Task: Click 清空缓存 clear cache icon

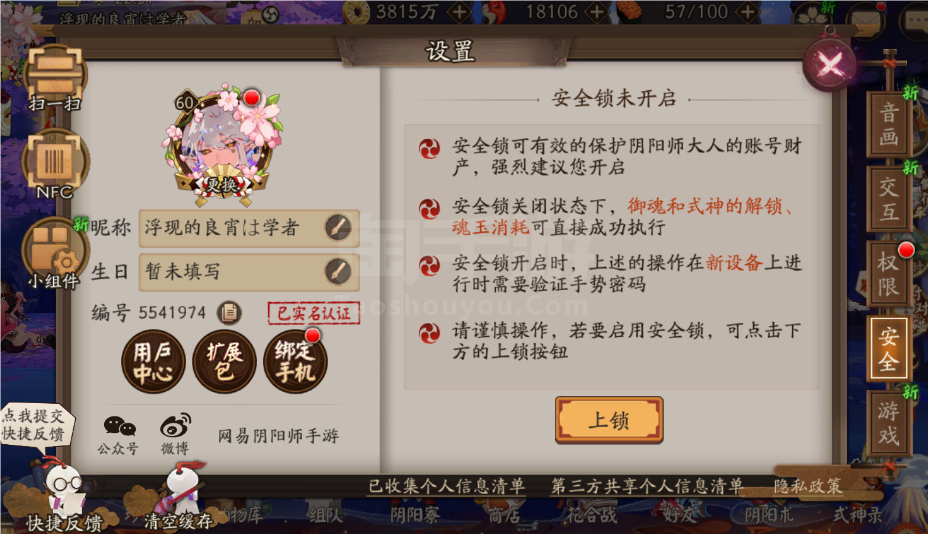Action: 178,496
